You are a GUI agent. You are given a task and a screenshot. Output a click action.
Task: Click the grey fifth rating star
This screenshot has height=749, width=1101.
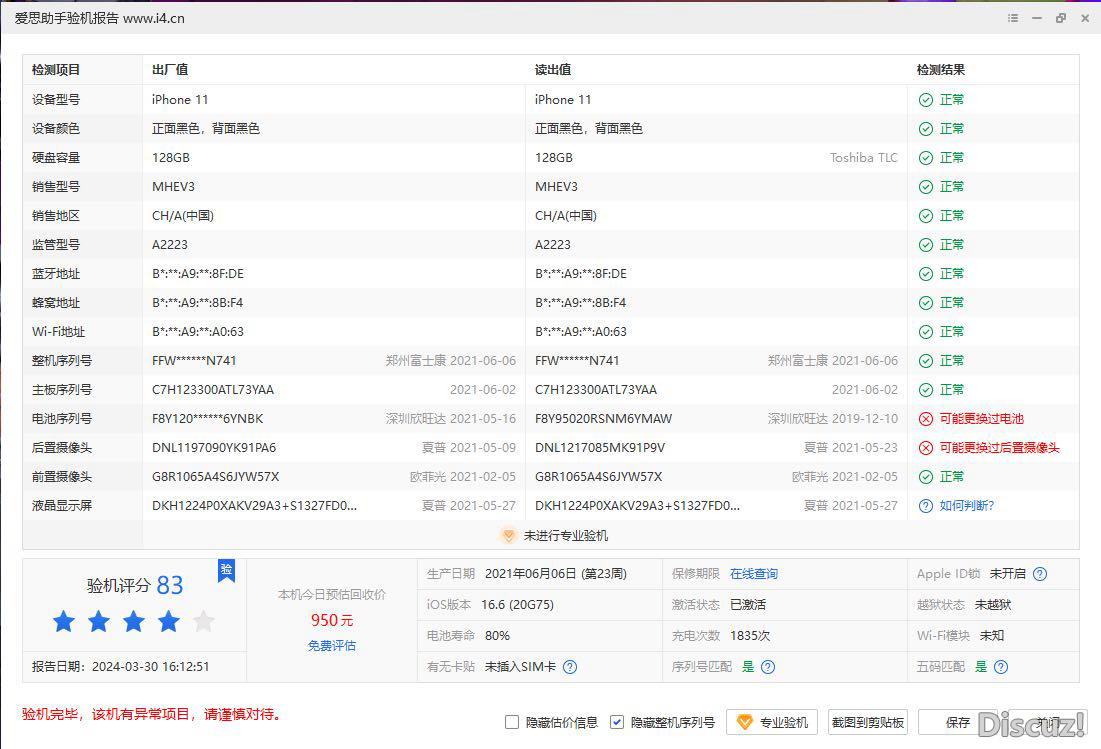204,621
